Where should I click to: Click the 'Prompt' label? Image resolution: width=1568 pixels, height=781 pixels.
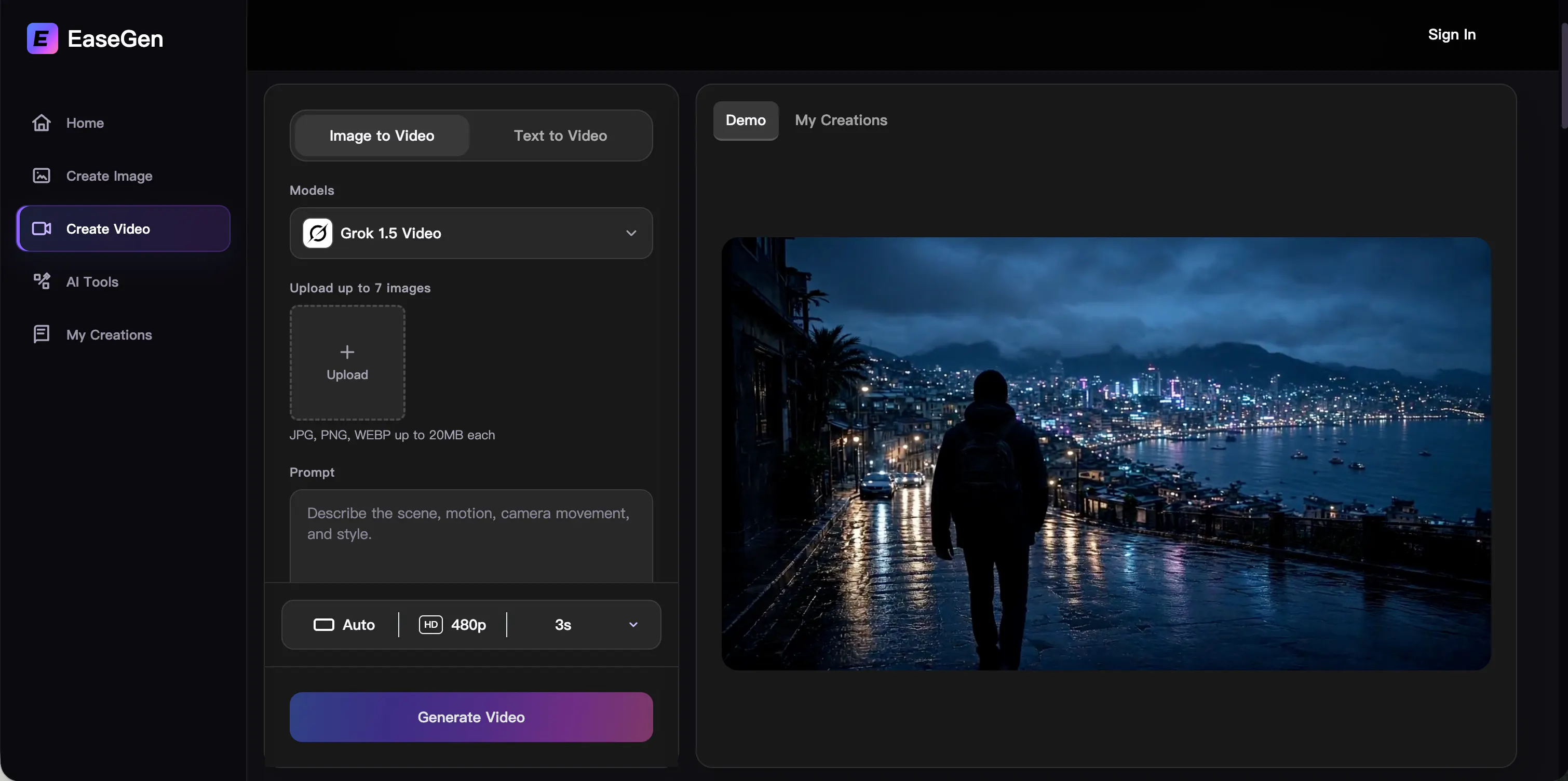(x=312, y=473)
